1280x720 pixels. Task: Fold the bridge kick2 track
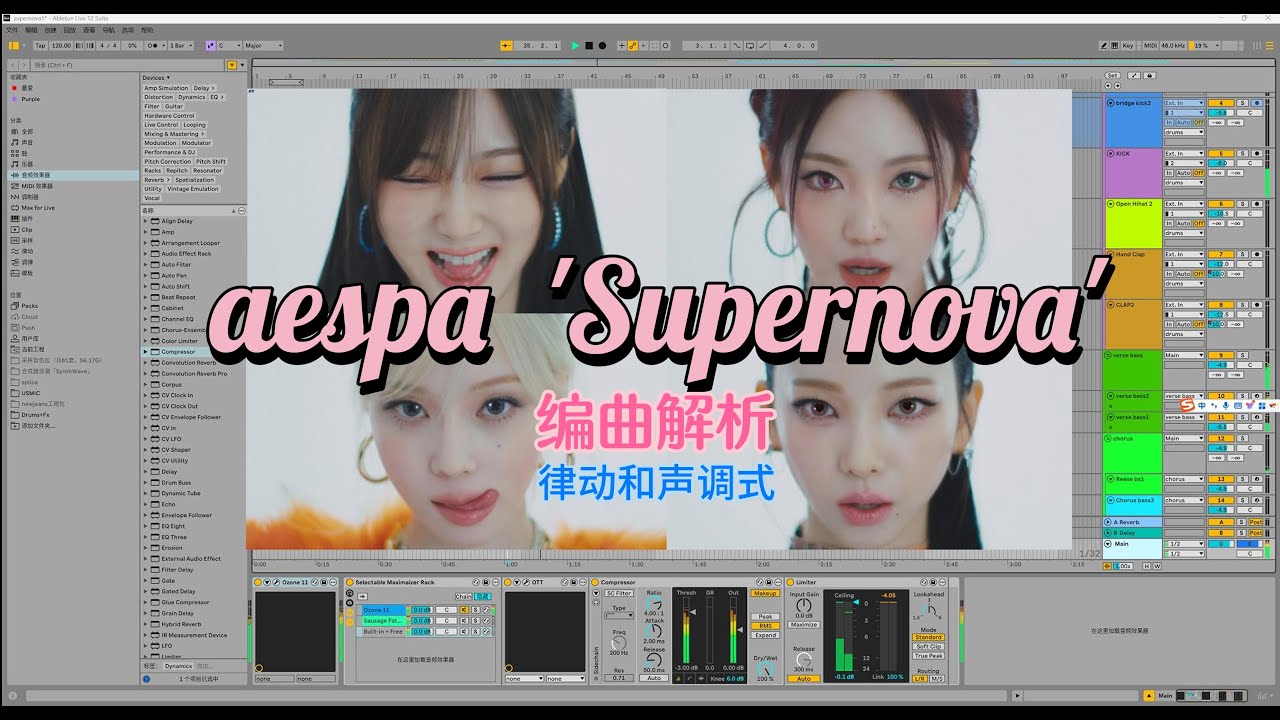click(1110, 103)
